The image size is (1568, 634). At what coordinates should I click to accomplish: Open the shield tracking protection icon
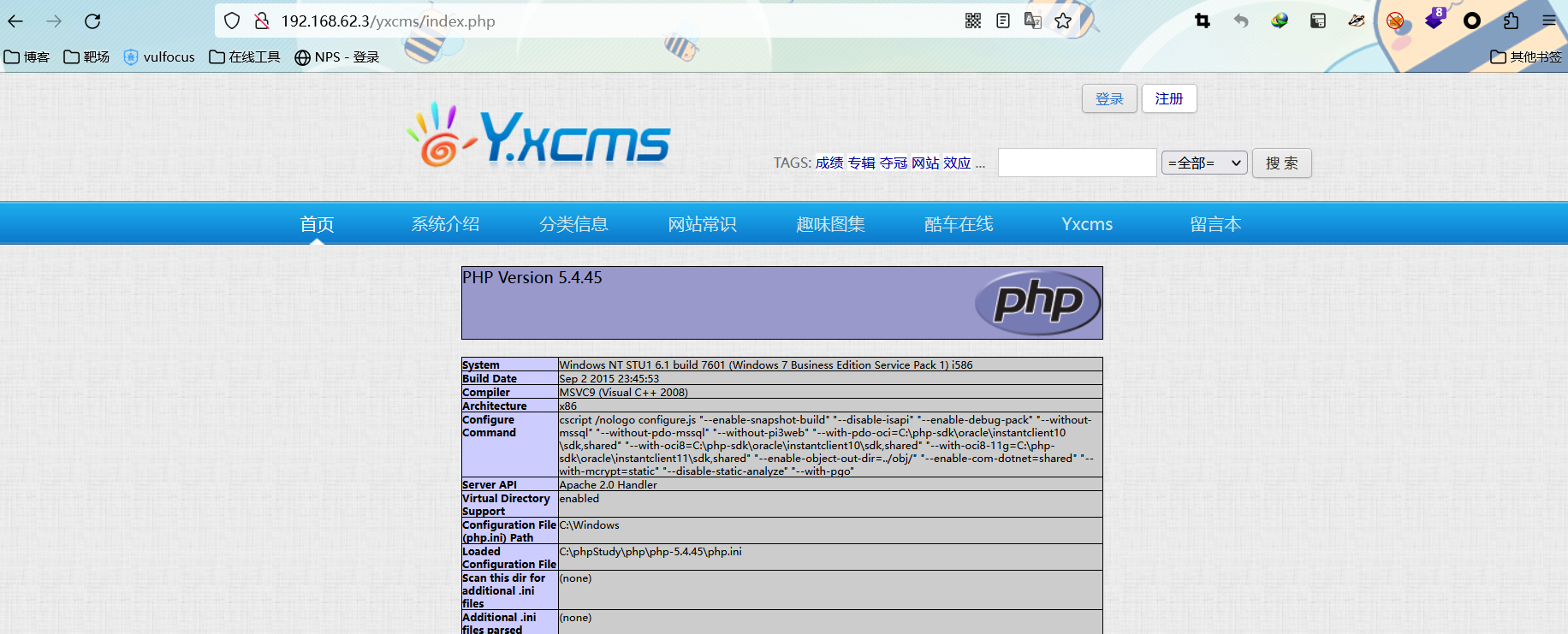coord(232,21)
